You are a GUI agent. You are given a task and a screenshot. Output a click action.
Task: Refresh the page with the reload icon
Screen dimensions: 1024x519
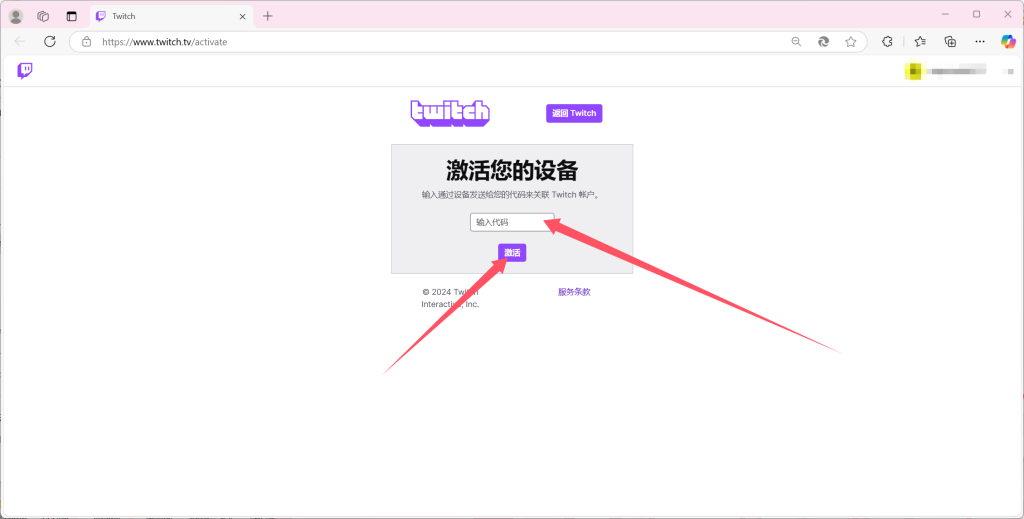tap(50, 42)
